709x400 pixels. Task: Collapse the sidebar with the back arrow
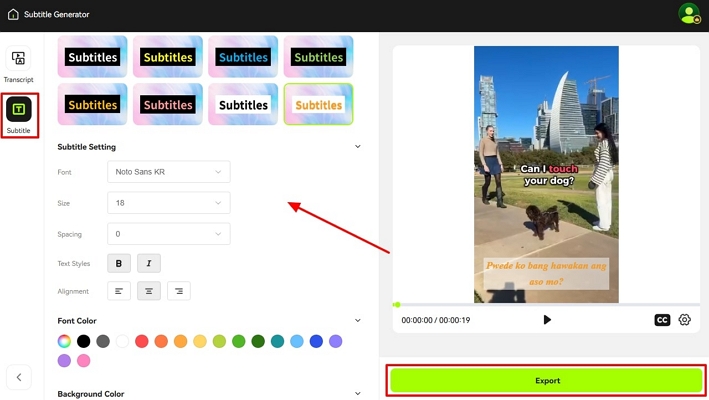[x=19, y=377]
